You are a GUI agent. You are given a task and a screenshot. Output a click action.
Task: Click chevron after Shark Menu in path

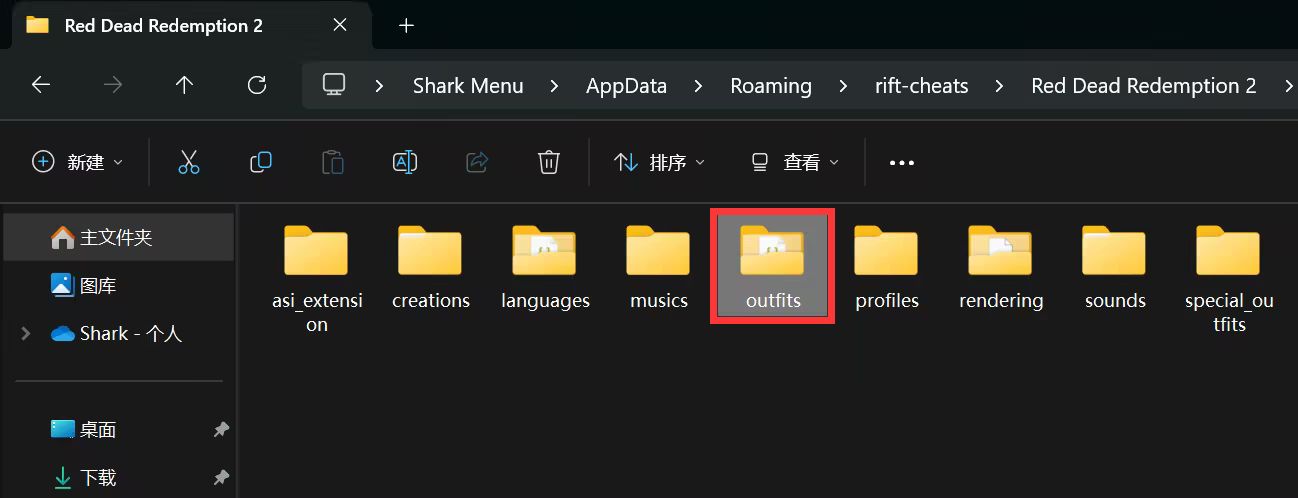tap(555, 86)
